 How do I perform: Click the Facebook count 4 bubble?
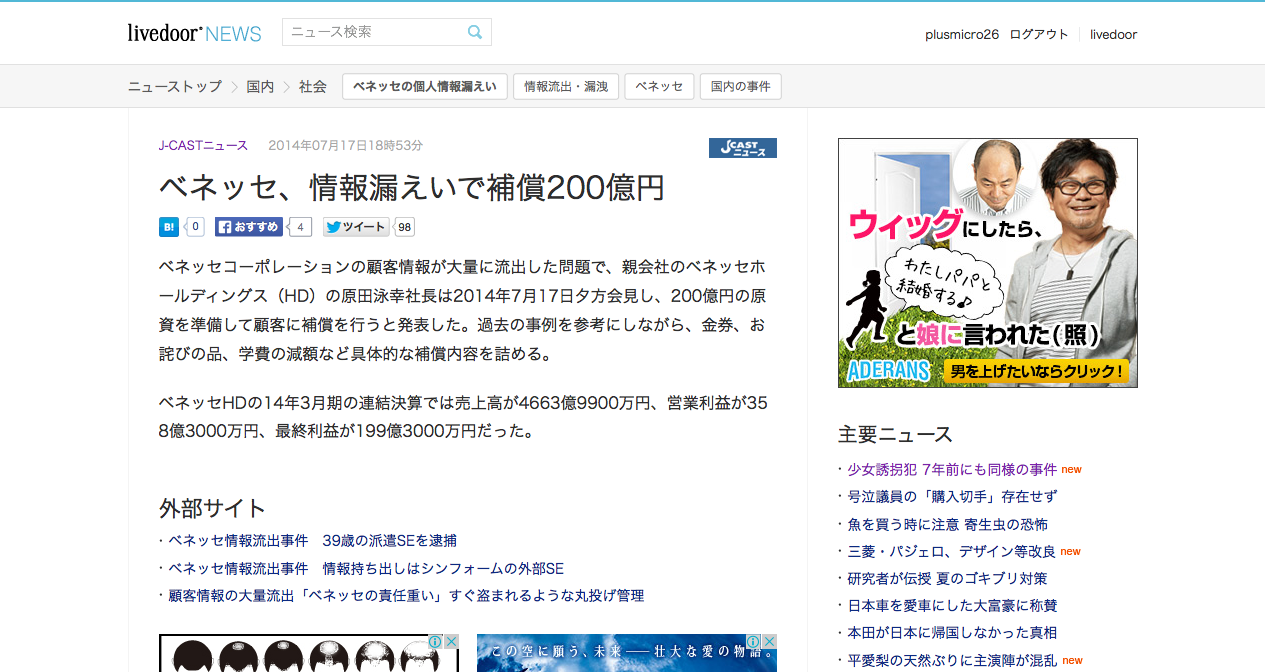click(x=301, y=227)
